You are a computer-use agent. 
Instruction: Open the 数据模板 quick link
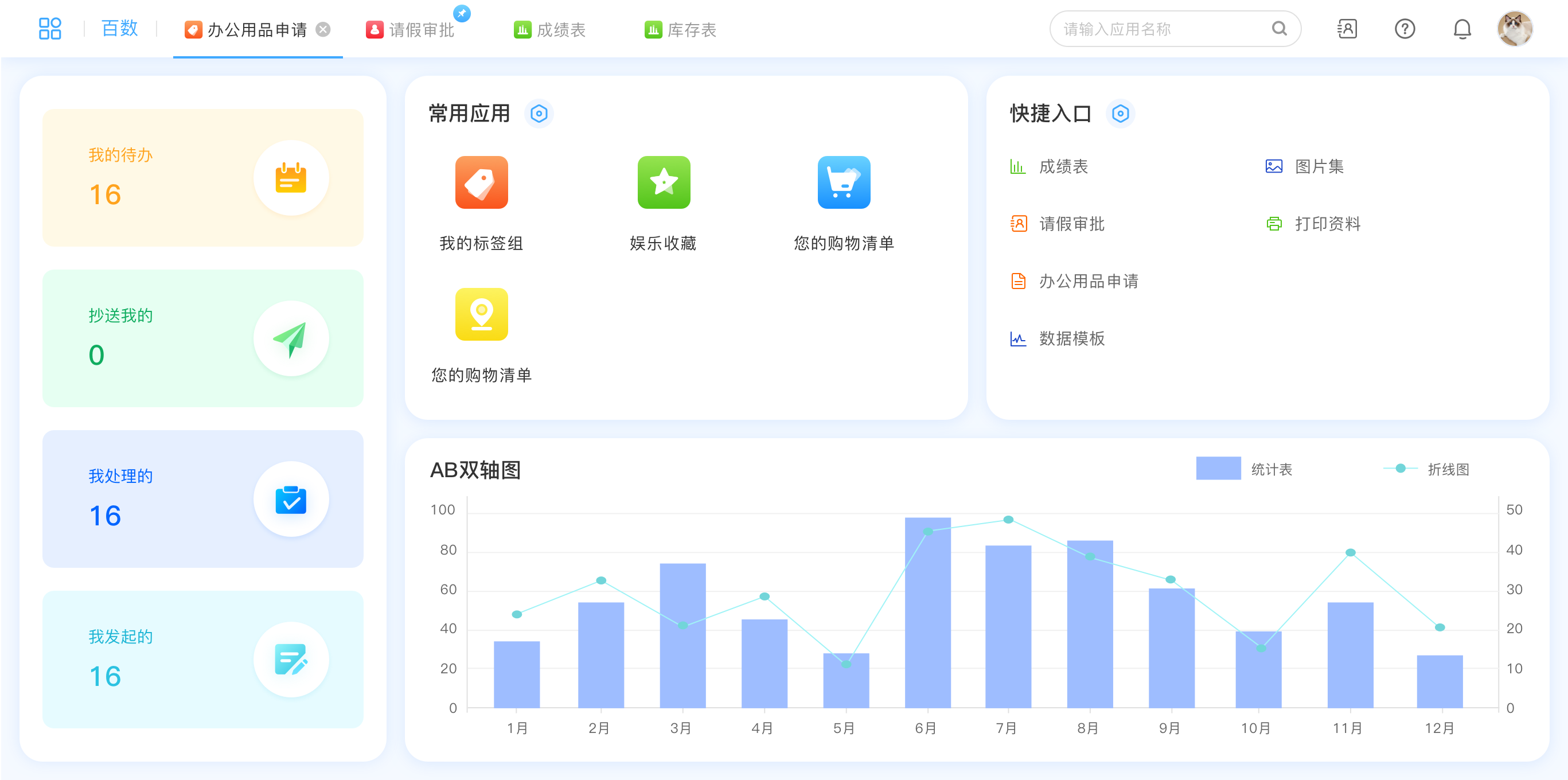coord(1071,338)
